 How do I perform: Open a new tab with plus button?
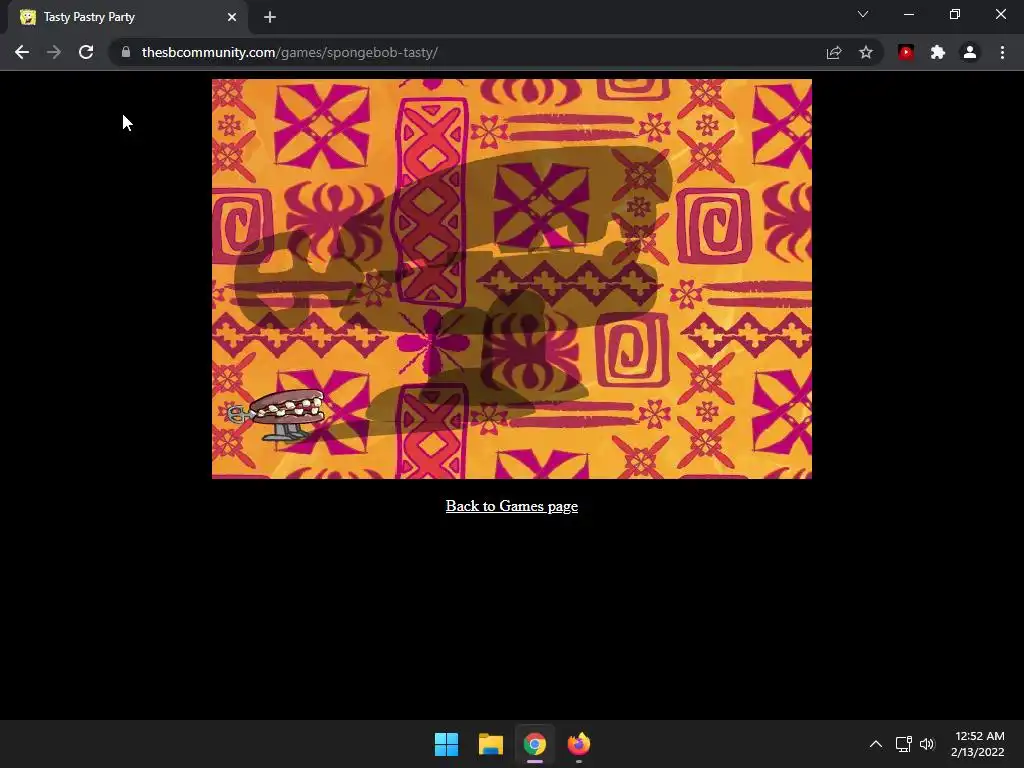(270, 17)
